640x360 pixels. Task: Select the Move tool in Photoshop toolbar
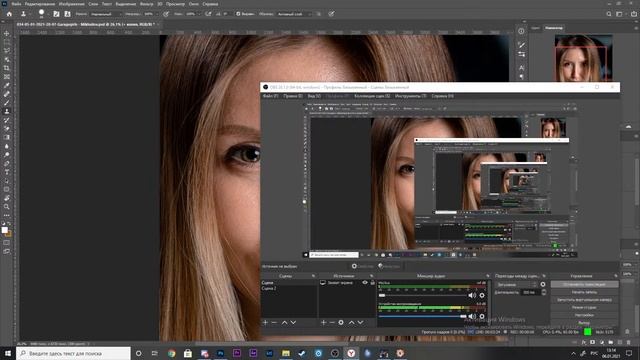(7, 33)
